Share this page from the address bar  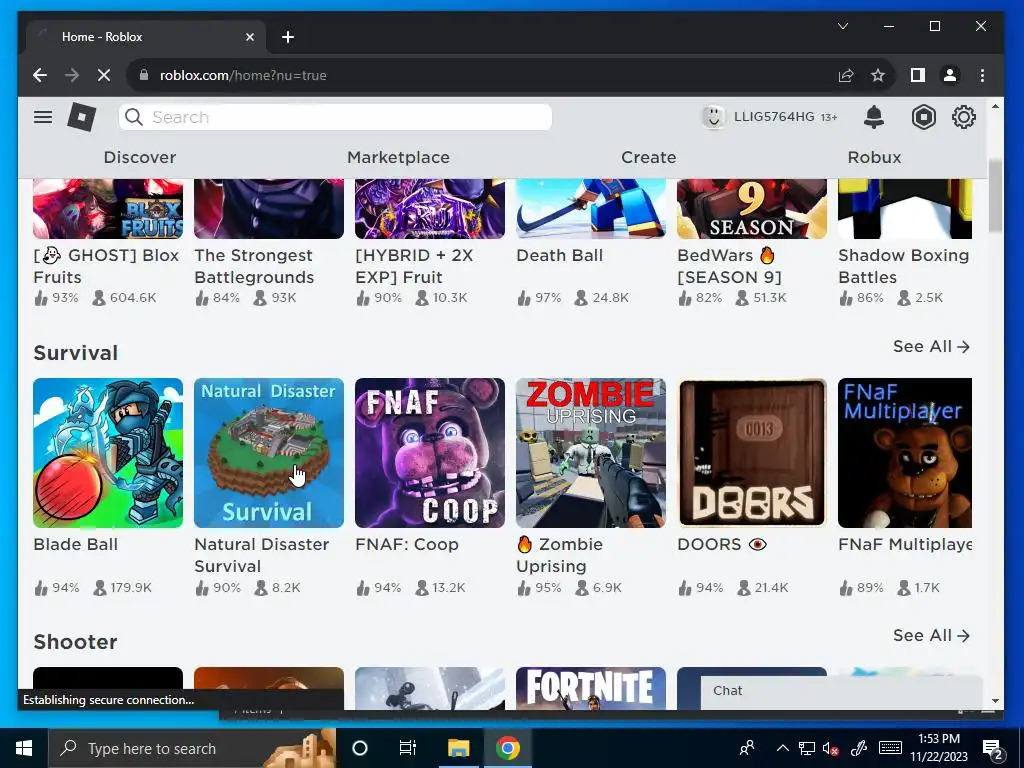pyautogui.click(x=846, y=75)
